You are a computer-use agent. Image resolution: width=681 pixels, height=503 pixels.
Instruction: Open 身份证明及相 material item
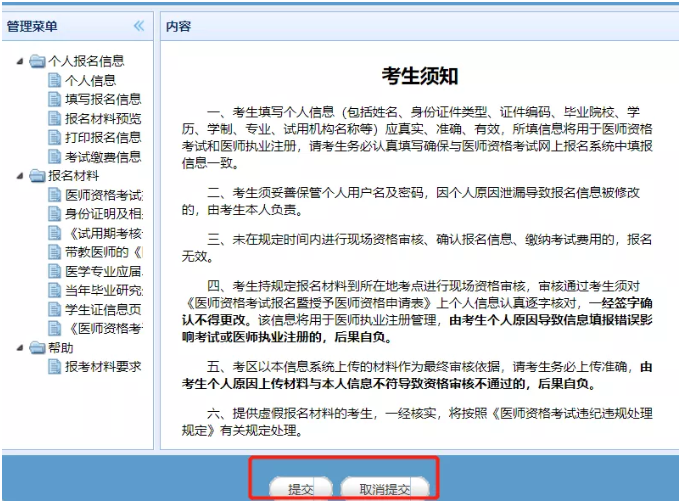(x=103, y=214)
